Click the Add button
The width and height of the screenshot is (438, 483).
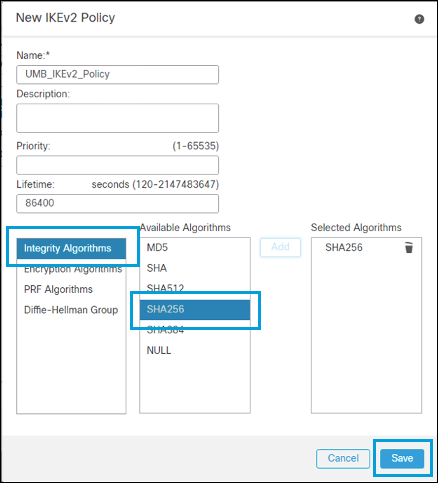[x=280, y=247]
